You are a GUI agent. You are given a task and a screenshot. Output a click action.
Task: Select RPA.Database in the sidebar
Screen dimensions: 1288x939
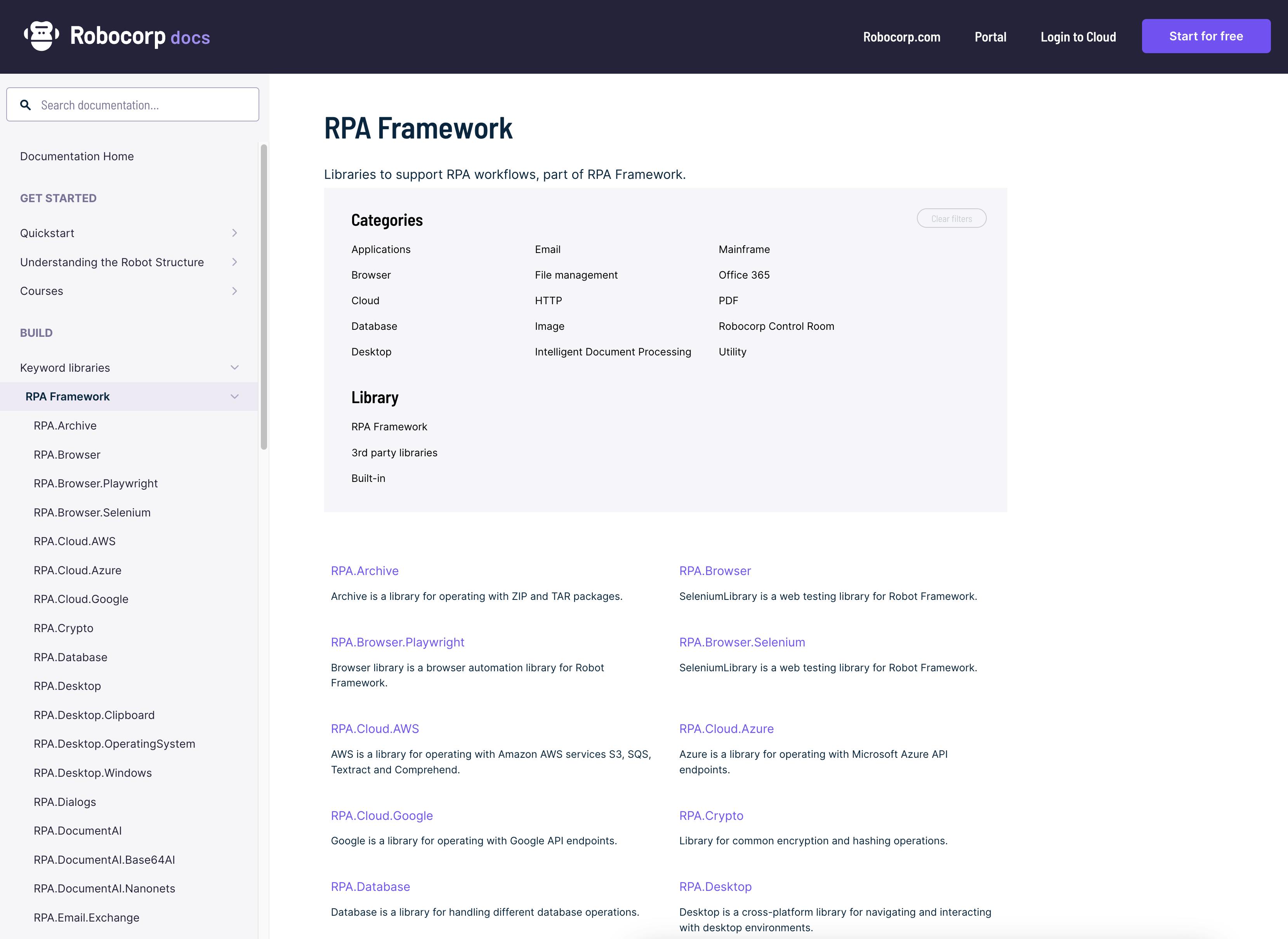(x=71, y=657)
